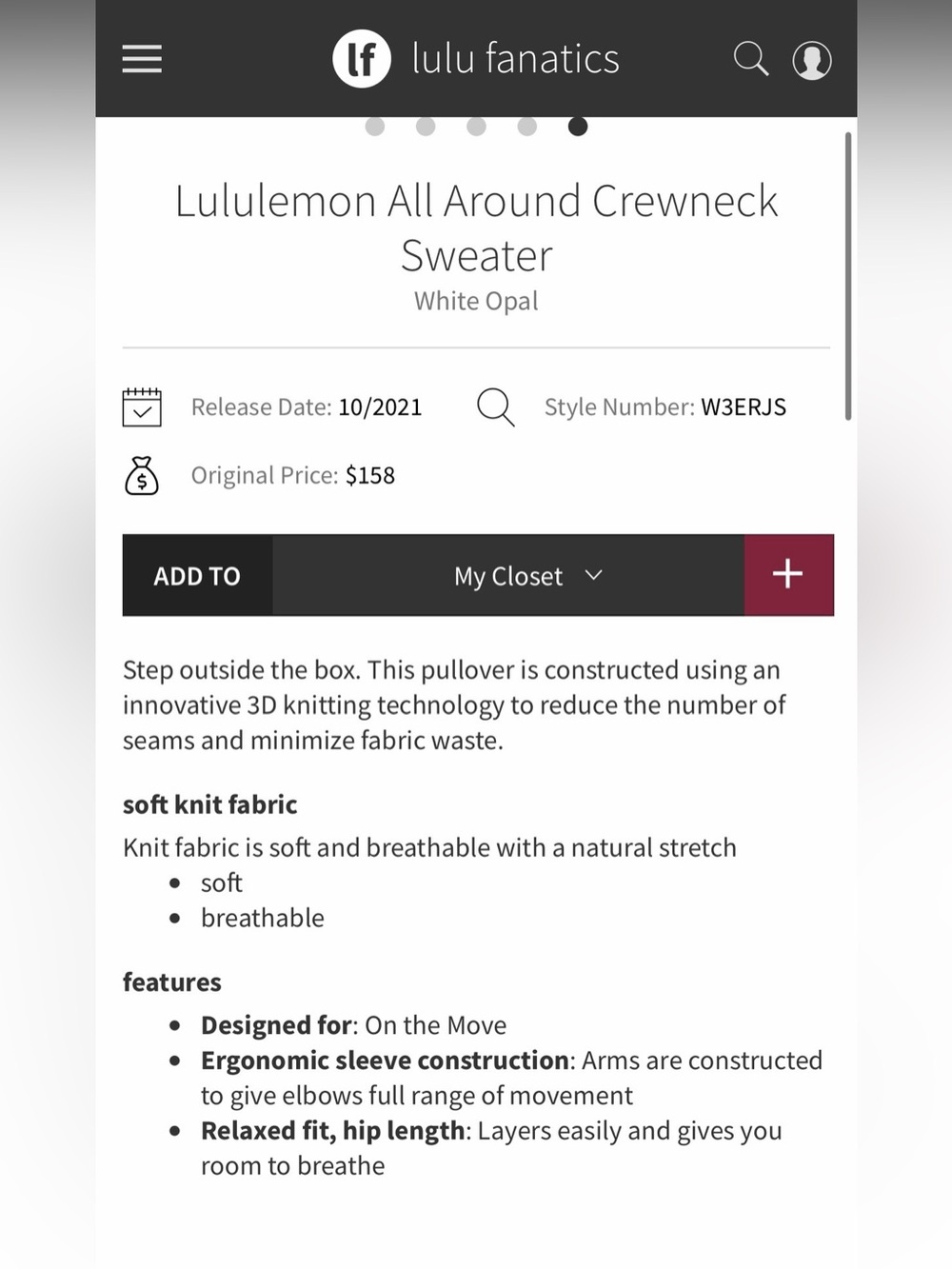
Task: Select the fourth carousel dot
Action: tap(527, 127)
